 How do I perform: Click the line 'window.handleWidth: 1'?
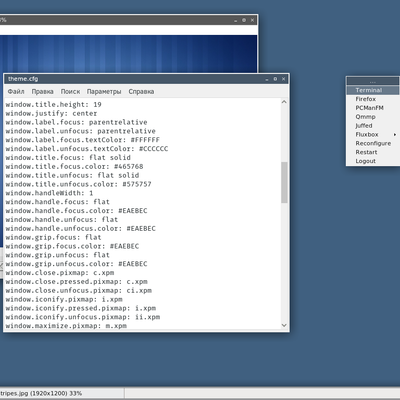[x=49, y=193]
